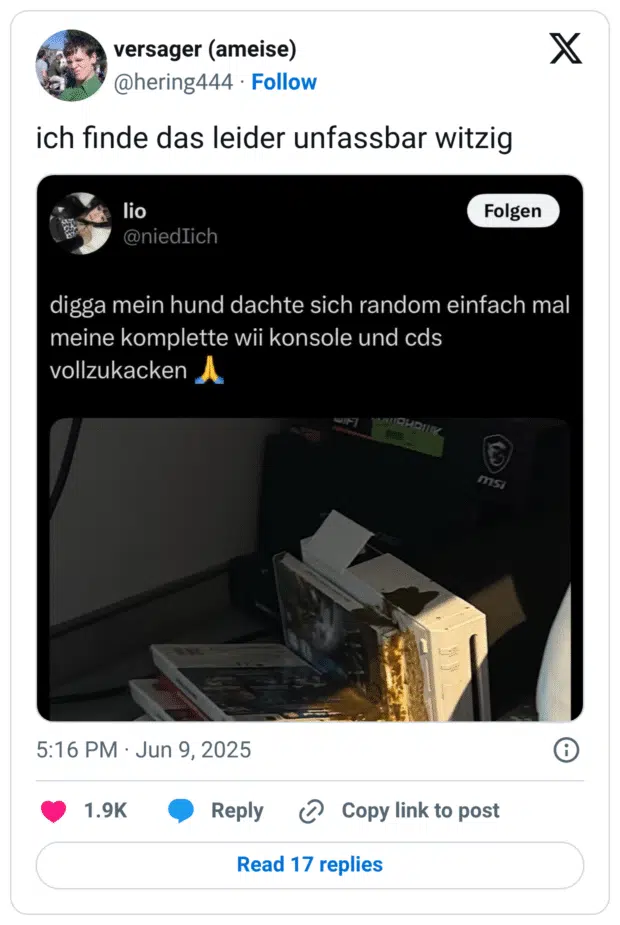This screenshot has height=925, width=620.
Task: Click the versager (ameise) display name
Action: click(205, 49)
